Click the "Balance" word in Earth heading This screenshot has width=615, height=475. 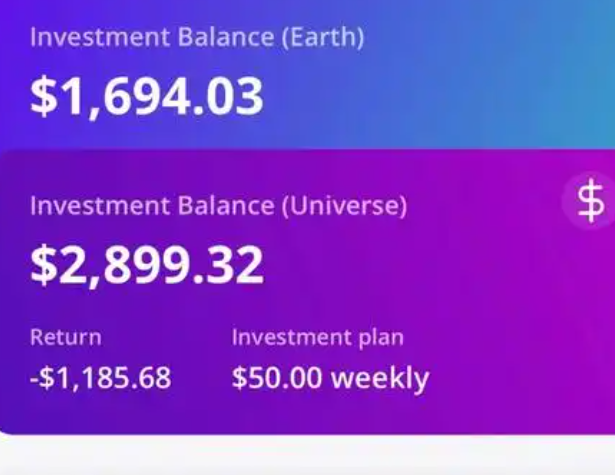(x=226, y=37)
